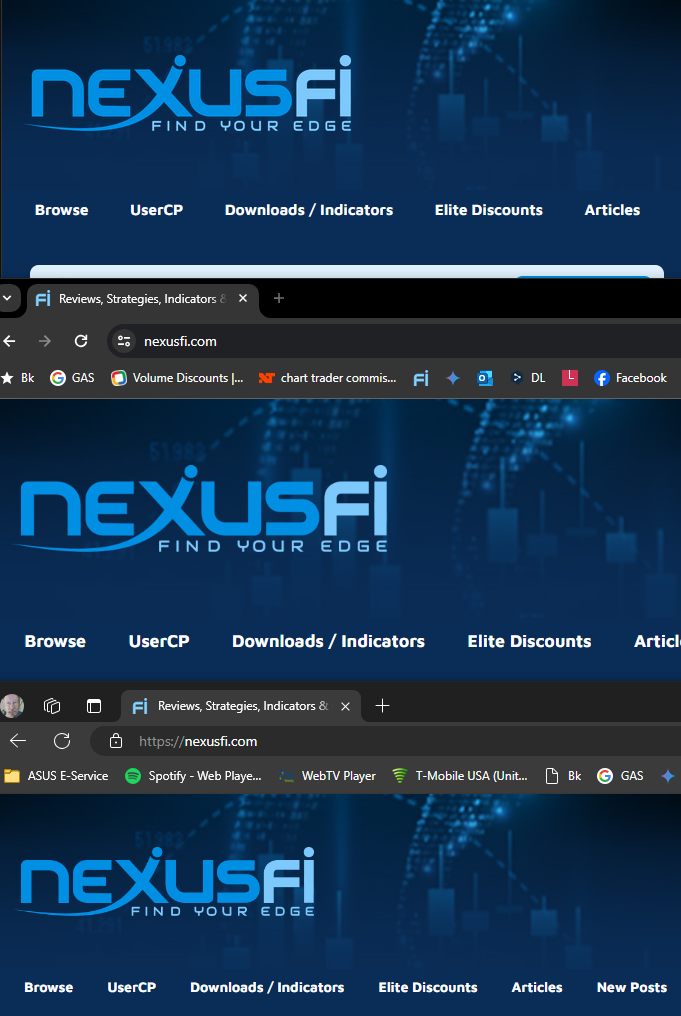Go back in the Chrome window
The height and width of the screenshot is (1016, 681).
coord(9,341)
